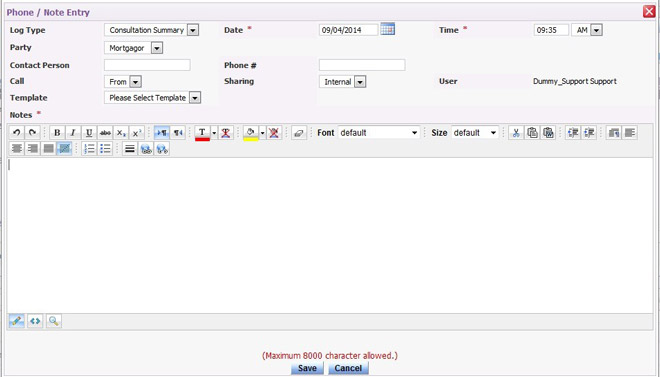This screenshot has width=660, height=377.
Task: Click the first indent icon after the clipboard icons
Action: pyautogui.click(x=573, y=133)
